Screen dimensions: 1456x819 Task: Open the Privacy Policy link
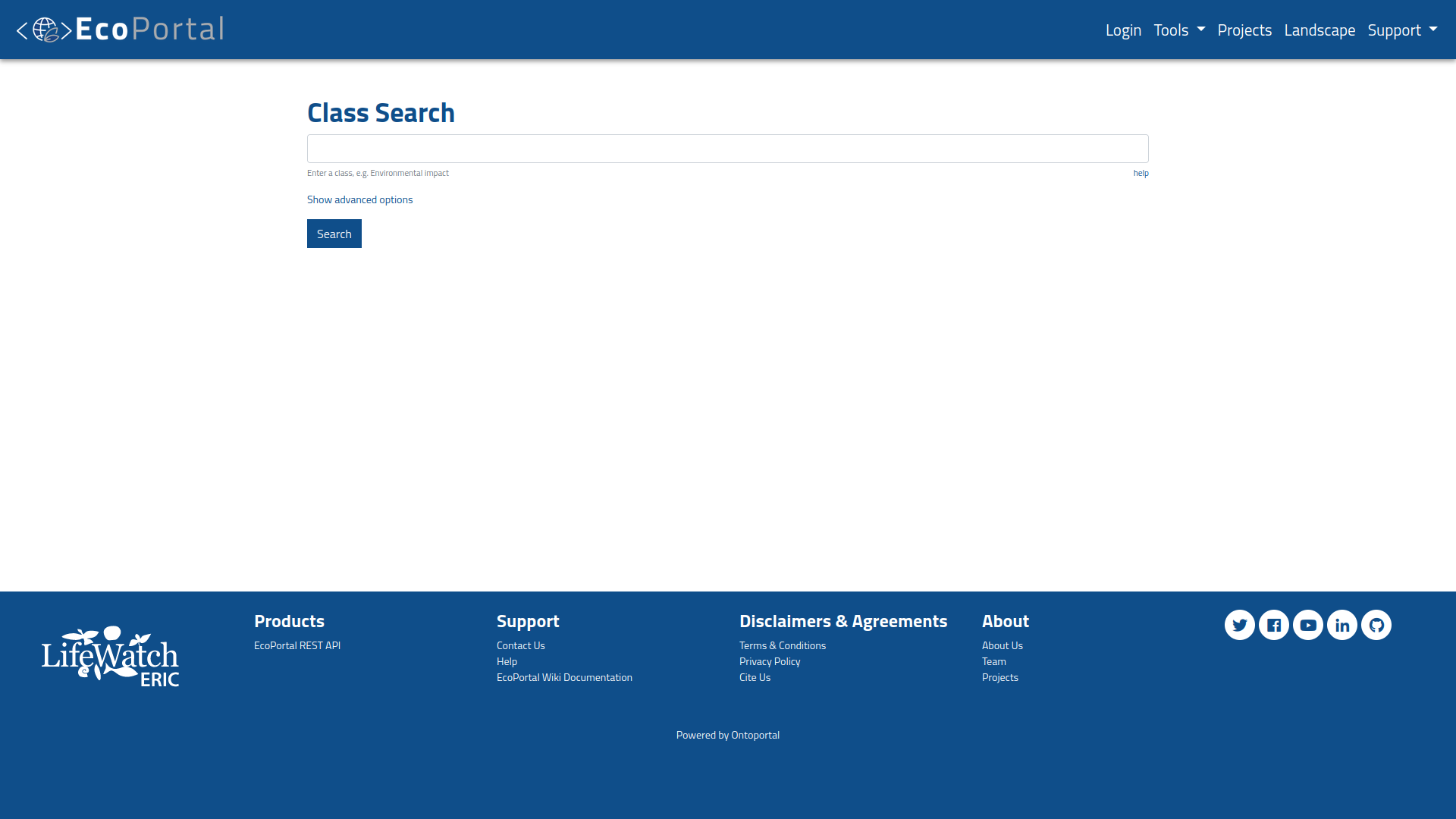tap(770, 661)
